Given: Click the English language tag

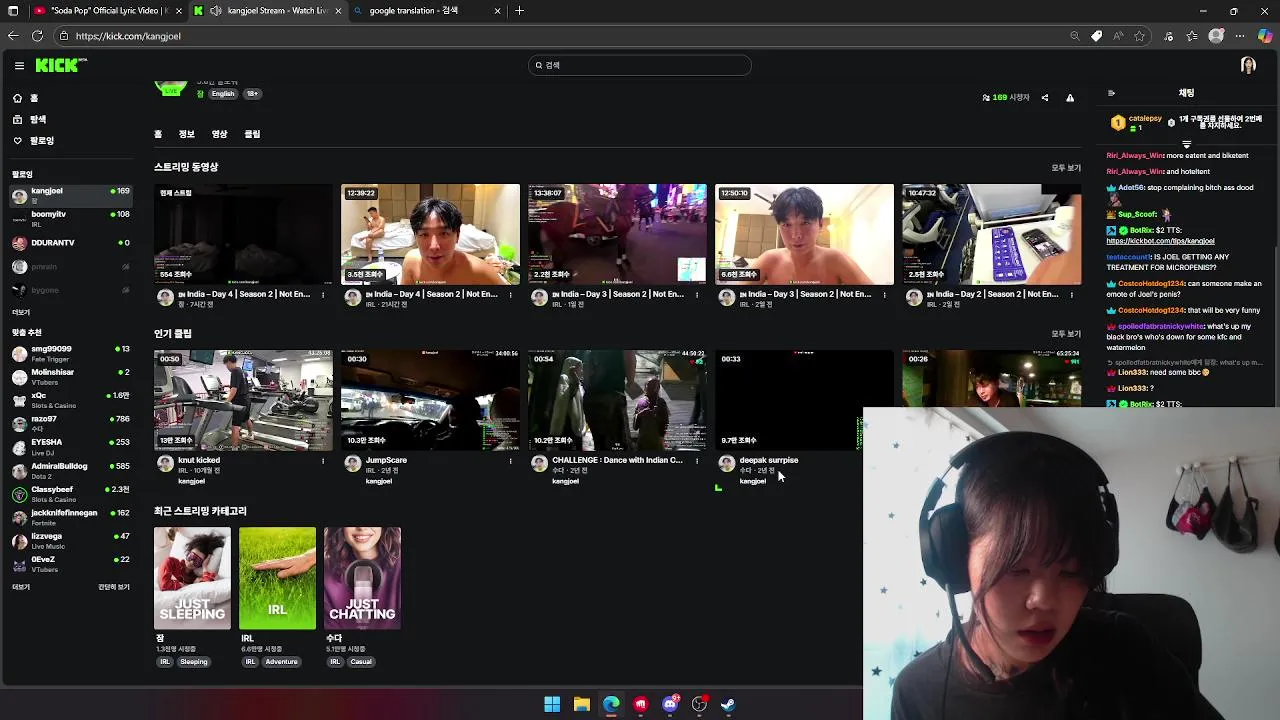Looking at the screenshot, I should [223, 94].
